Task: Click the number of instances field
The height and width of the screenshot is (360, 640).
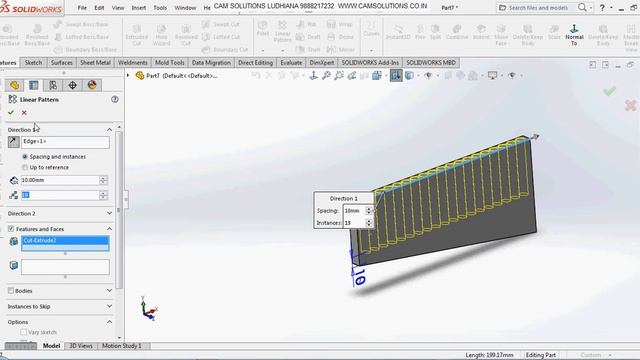Action: pos(60,195)
